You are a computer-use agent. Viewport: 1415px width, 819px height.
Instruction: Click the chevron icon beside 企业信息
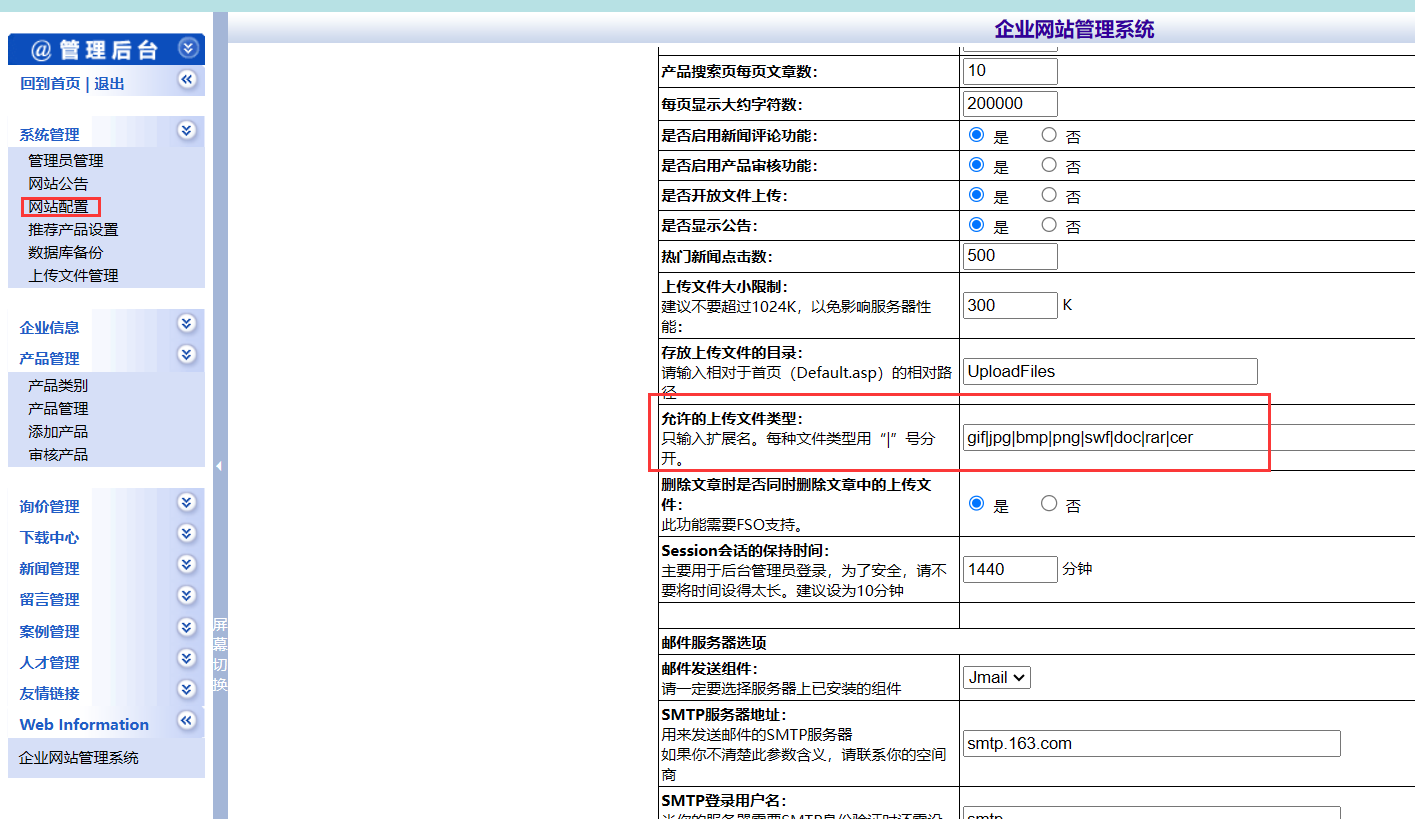click(187, 323)
